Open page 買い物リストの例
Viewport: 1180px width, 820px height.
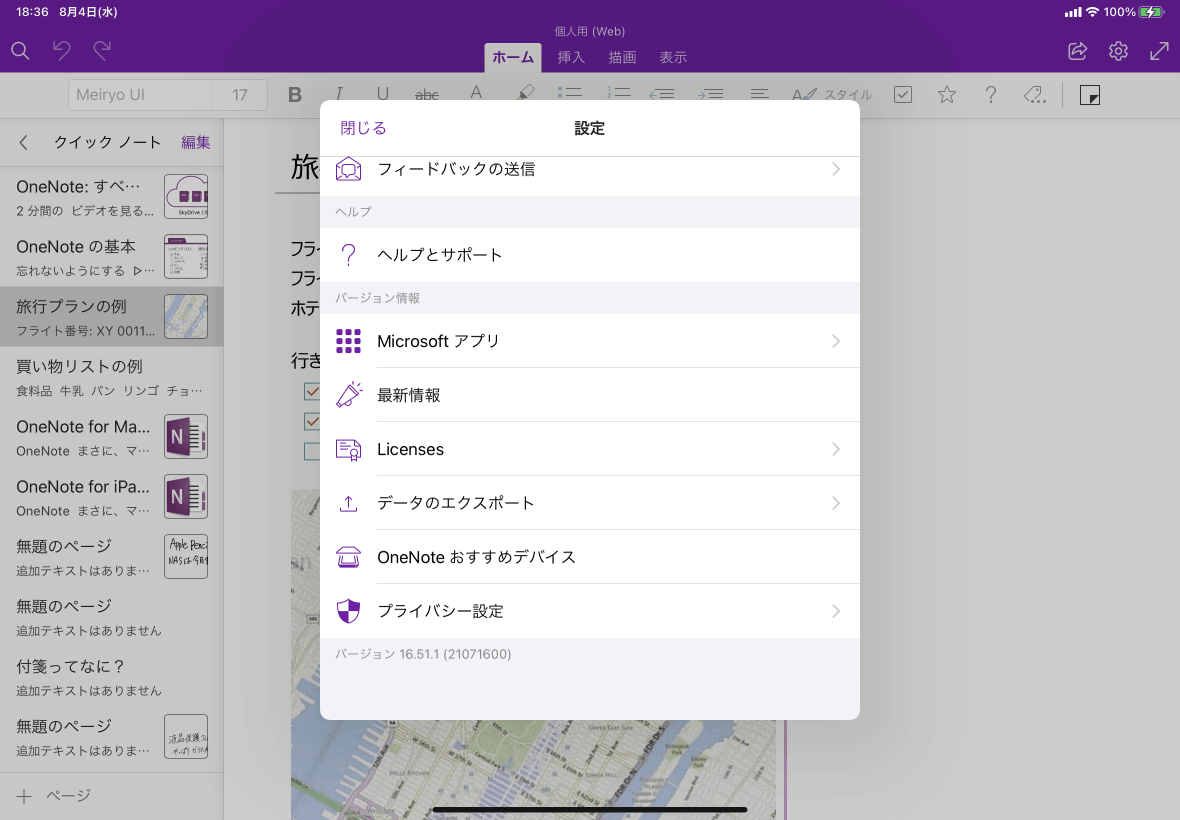pos(111,376)
